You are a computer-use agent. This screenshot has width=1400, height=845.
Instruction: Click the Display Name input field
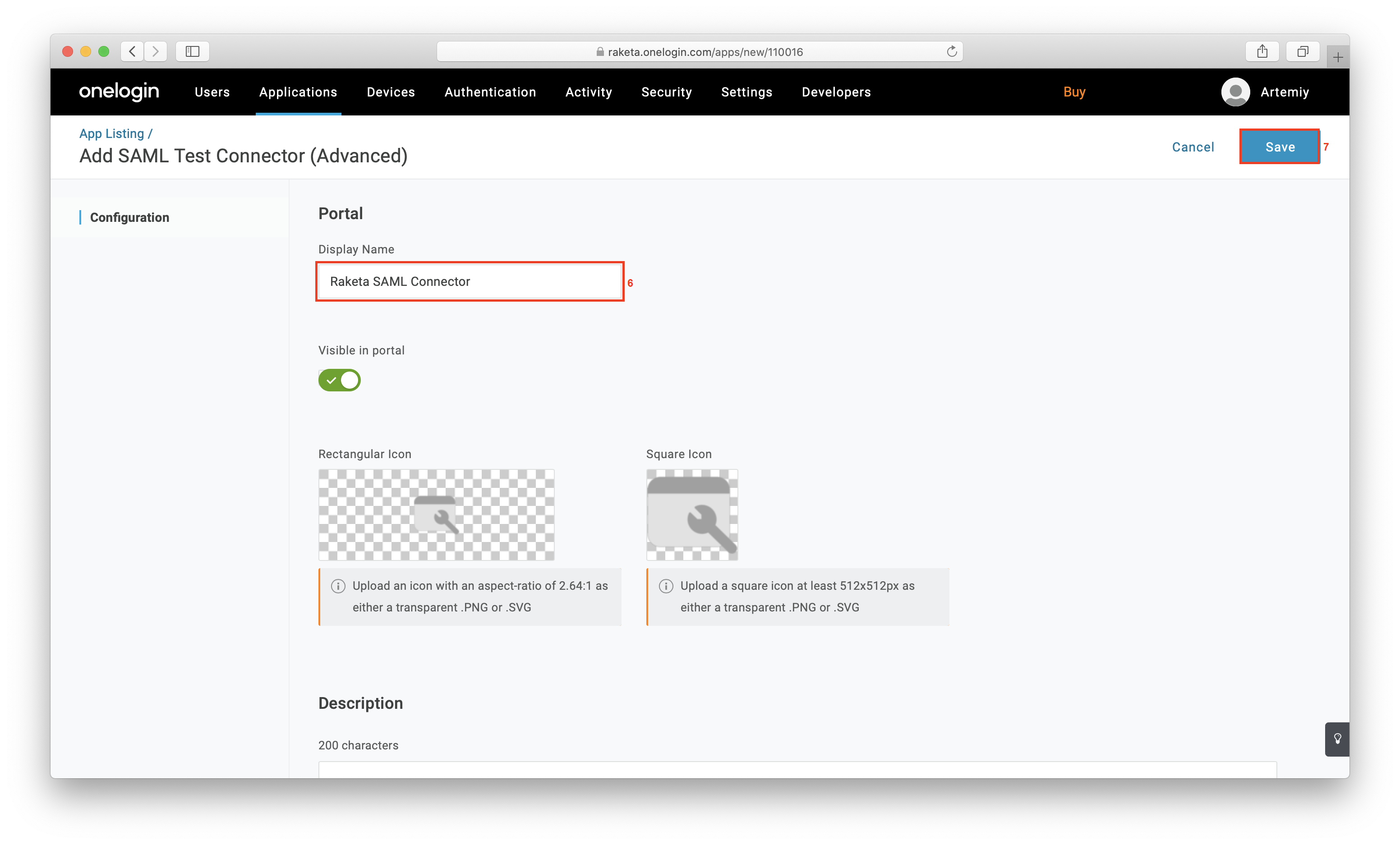(470, 282)
